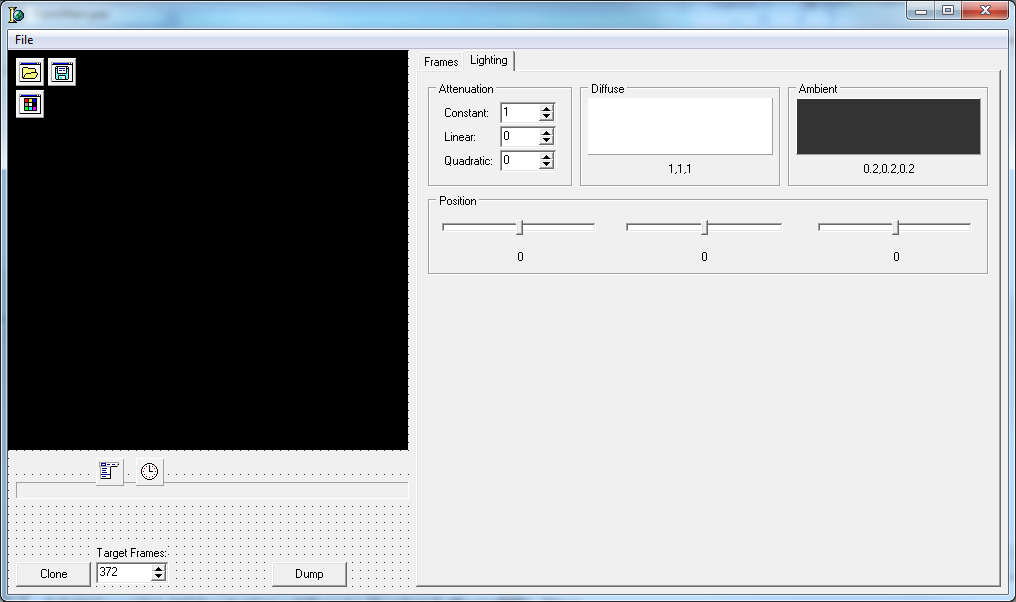Viewport: 1016px width, 602px height.
Task: Open the File menu
Action: click(x=24, y=40)
